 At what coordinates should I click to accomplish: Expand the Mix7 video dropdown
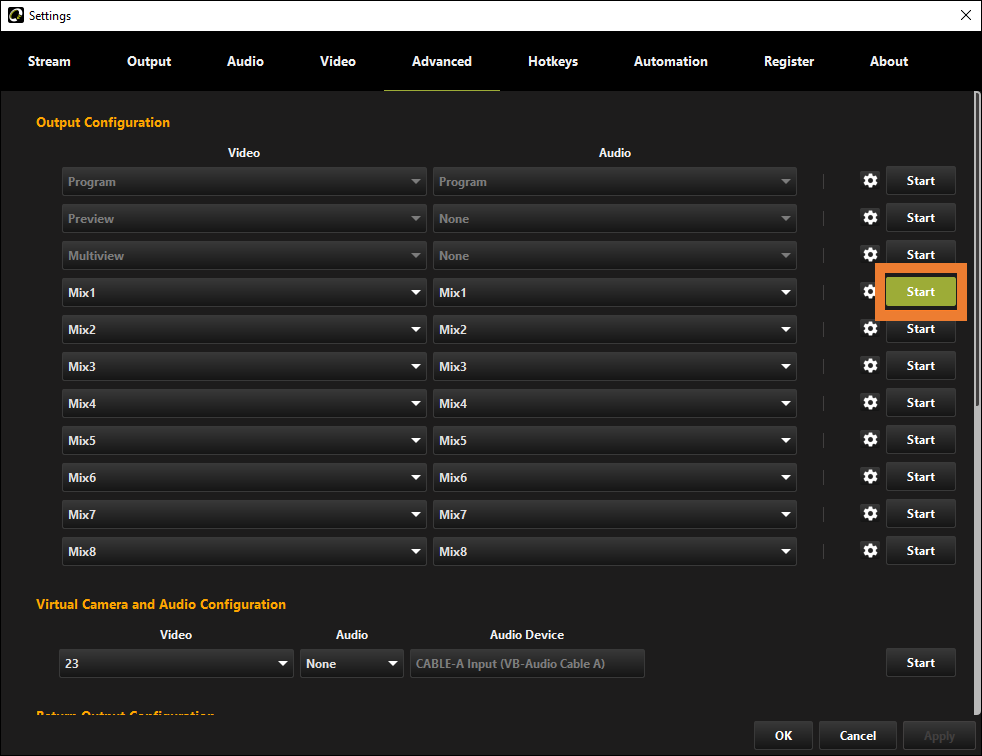244,514
